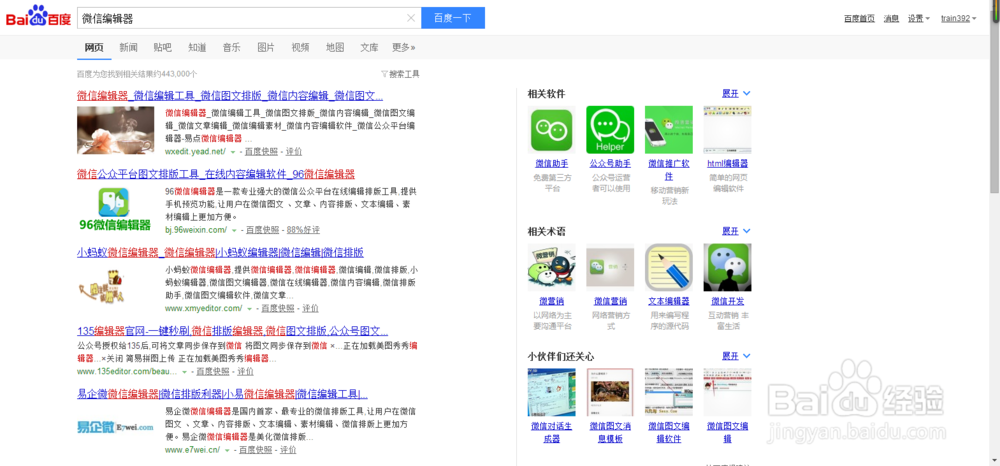Open the 易企微微信编辑器 result title

pos(223,395)
